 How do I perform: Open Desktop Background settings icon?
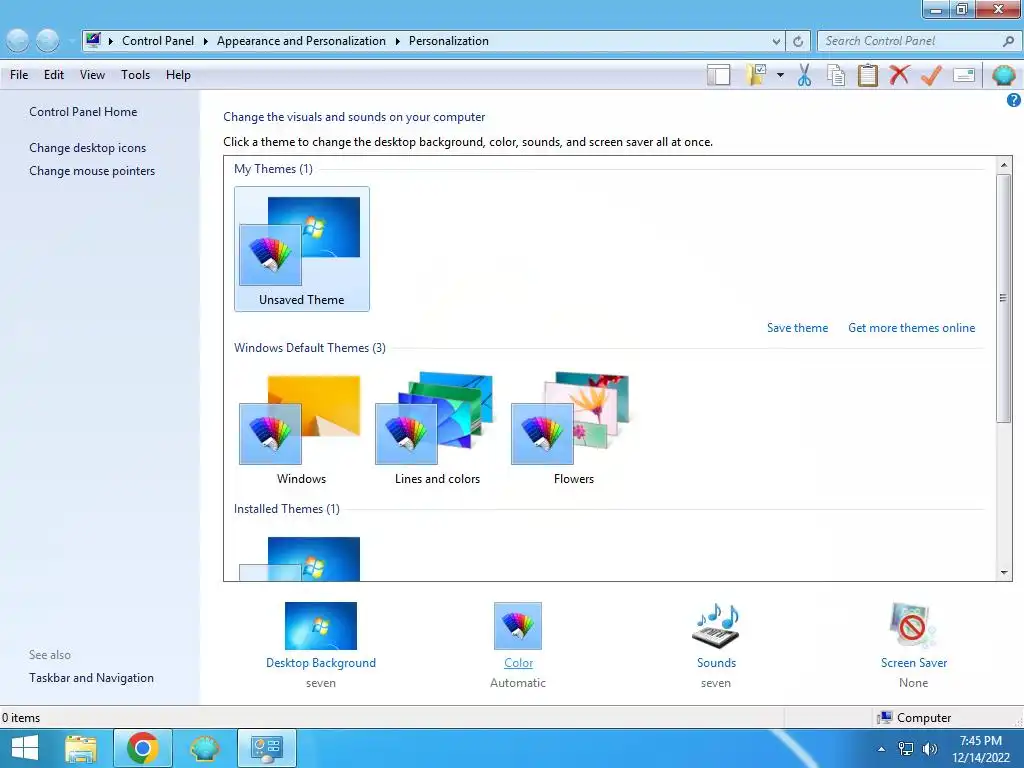click(x=321, y=626)
